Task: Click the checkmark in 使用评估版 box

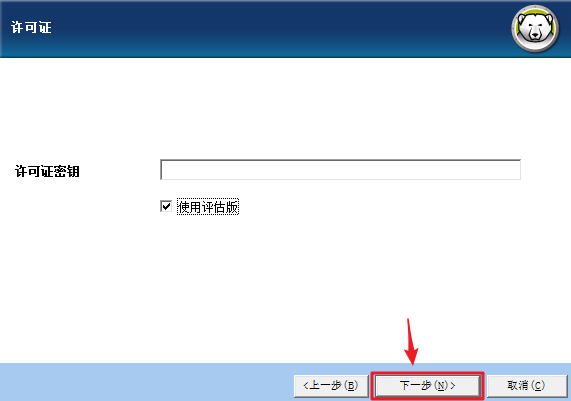Action: click(166, 207)
